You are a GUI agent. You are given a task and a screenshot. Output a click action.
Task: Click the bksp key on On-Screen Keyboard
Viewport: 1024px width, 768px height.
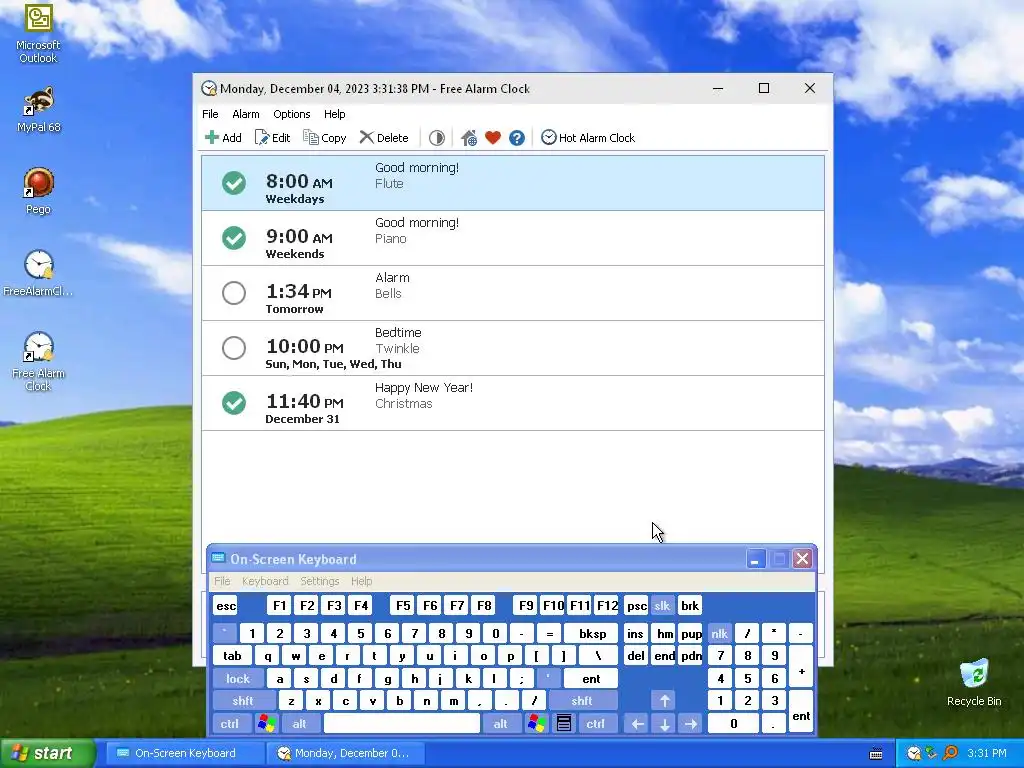click(x=592, y=633)
